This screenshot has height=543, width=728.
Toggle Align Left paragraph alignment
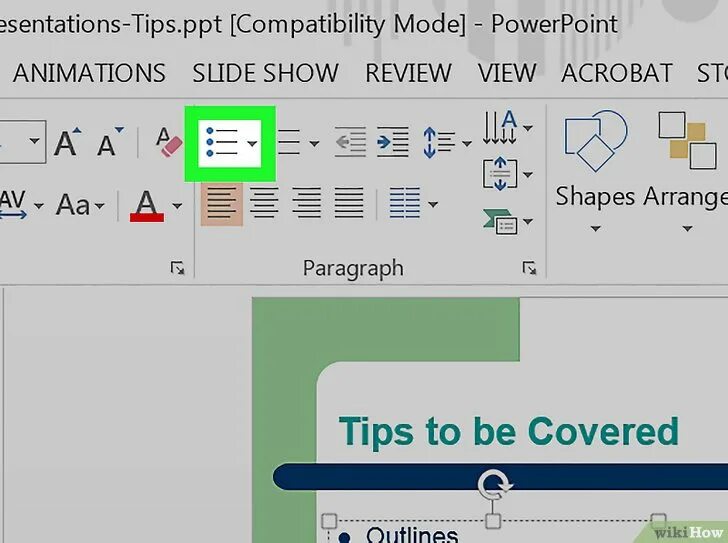221,203
